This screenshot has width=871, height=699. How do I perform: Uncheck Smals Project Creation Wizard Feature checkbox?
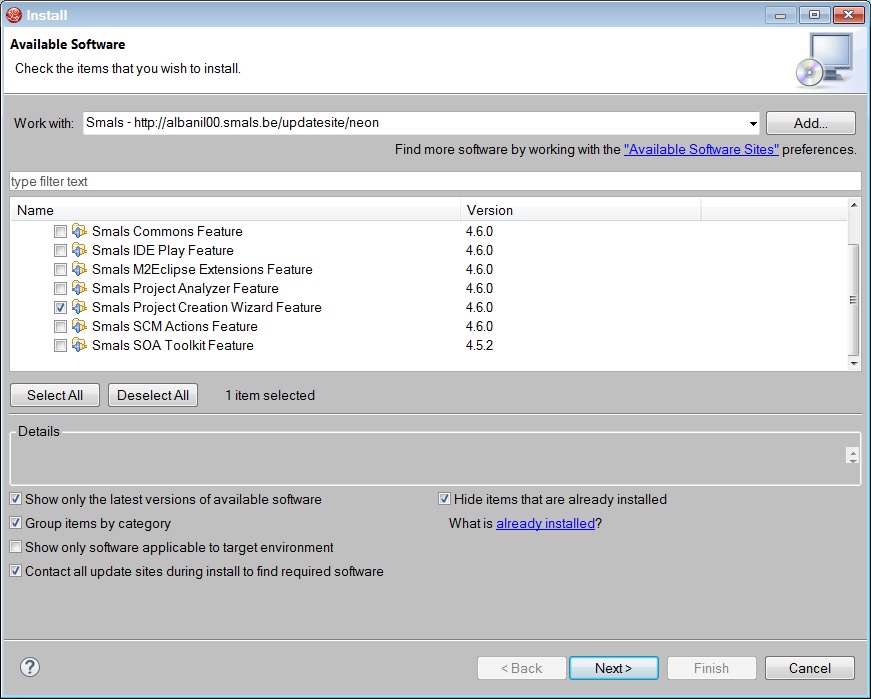point(61,307)
